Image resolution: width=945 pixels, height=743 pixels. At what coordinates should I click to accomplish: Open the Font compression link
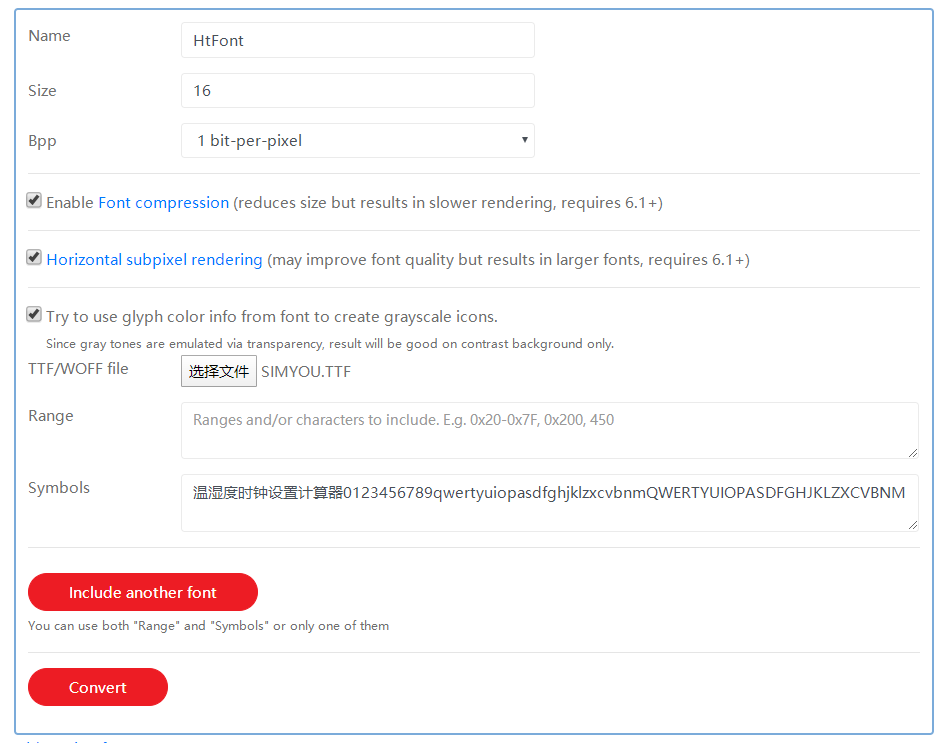[x=163, y=202]
